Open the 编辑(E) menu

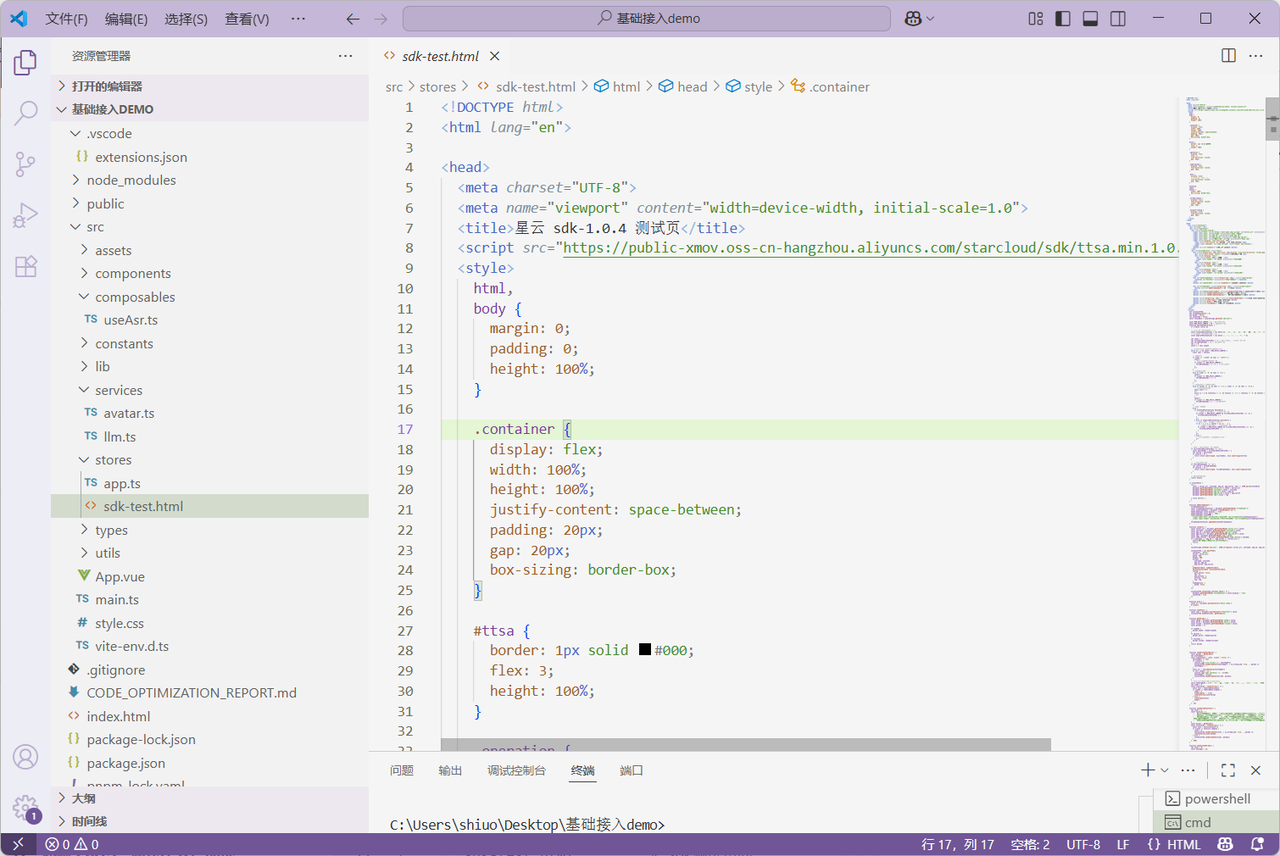[x=126, y=19]
